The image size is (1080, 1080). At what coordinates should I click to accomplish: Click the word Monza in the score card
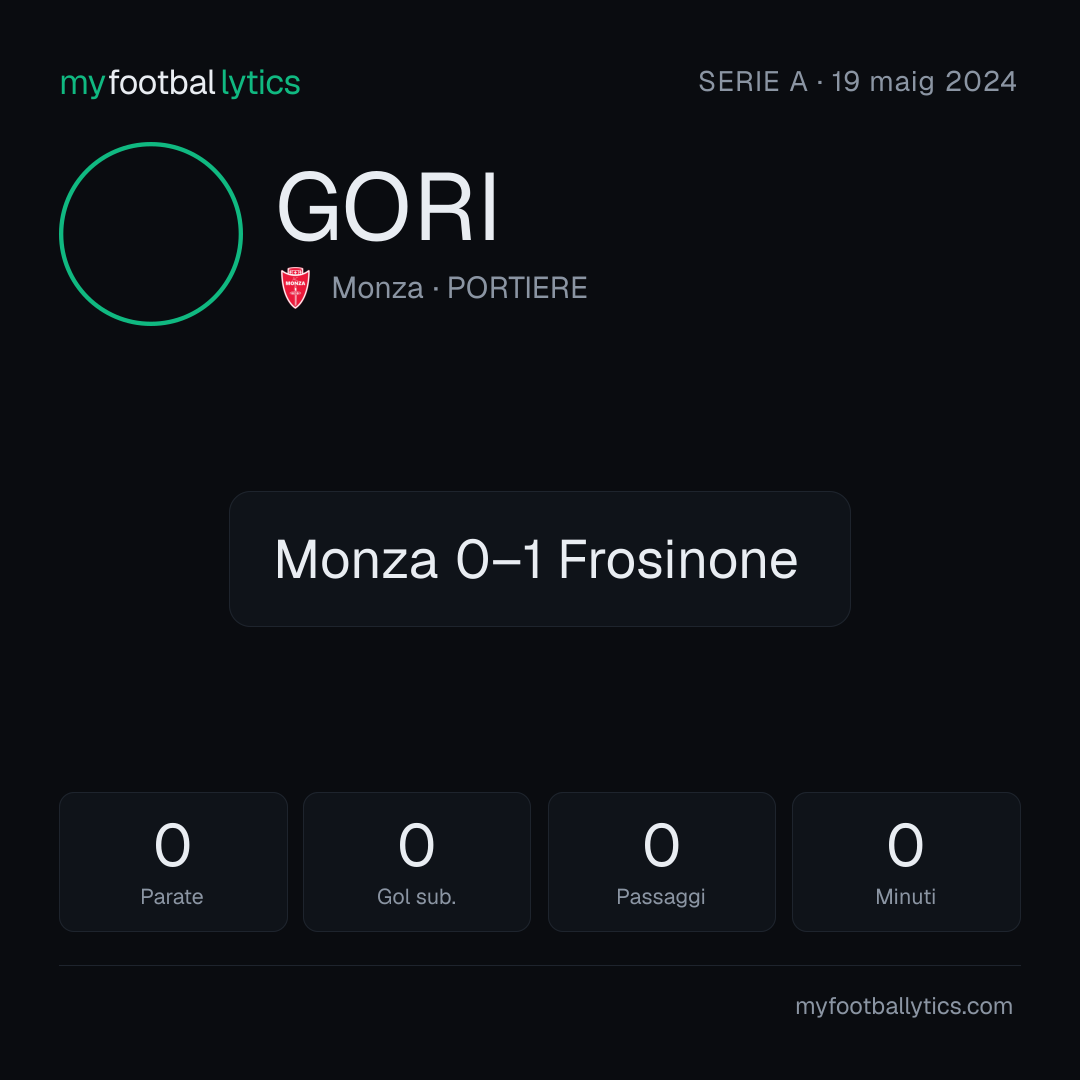click(356, 559)
